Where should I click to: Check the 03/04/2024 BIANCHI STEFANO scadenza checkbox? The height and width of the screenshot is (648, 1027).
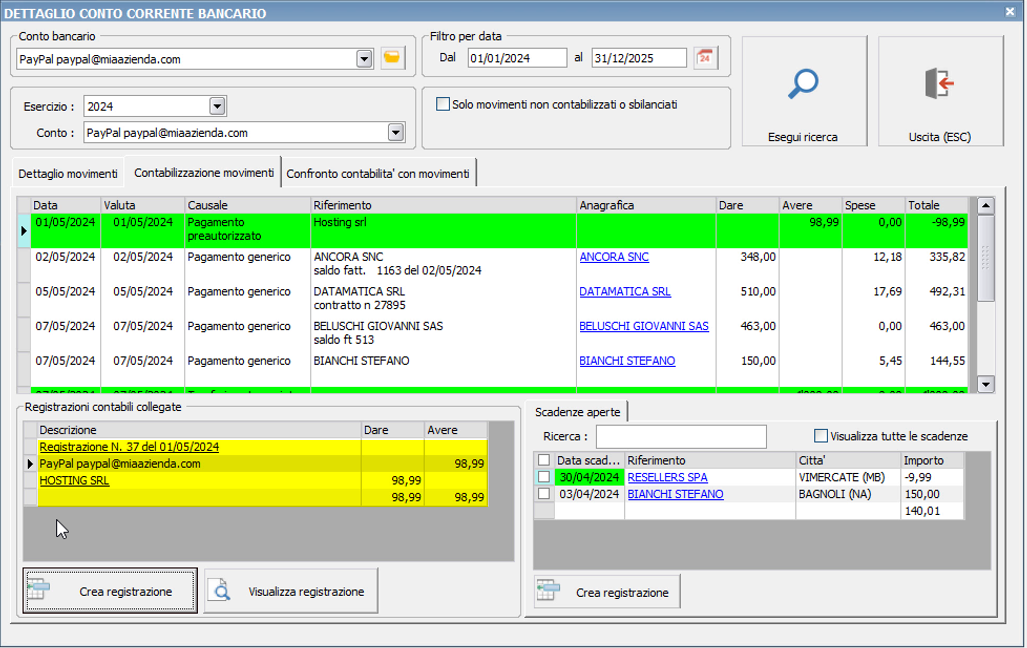[x=544, y=494]
